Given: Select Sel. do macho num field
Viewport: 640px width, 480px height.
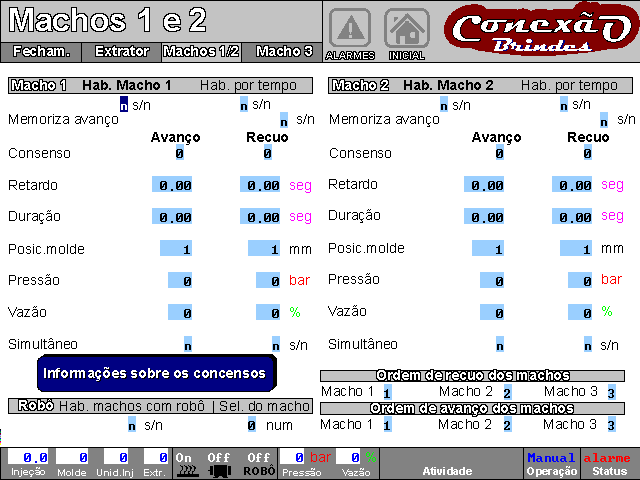Looking at the screenshot, I should pos(252,425).
